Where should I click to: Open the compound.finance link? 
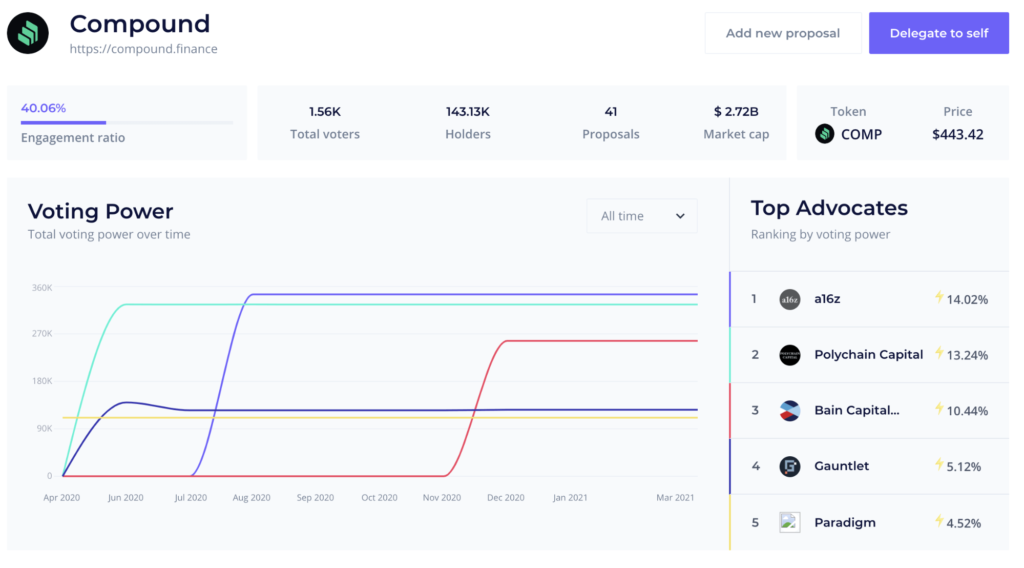tap(144, 49)
